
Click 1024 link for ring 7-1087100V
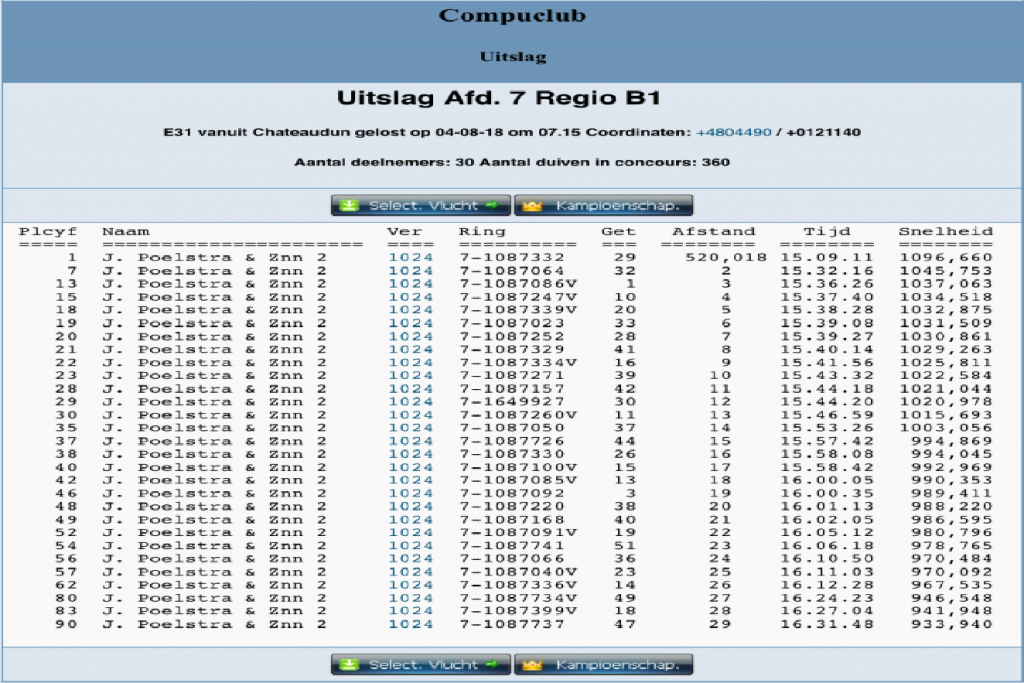click(x=410, y=467)
